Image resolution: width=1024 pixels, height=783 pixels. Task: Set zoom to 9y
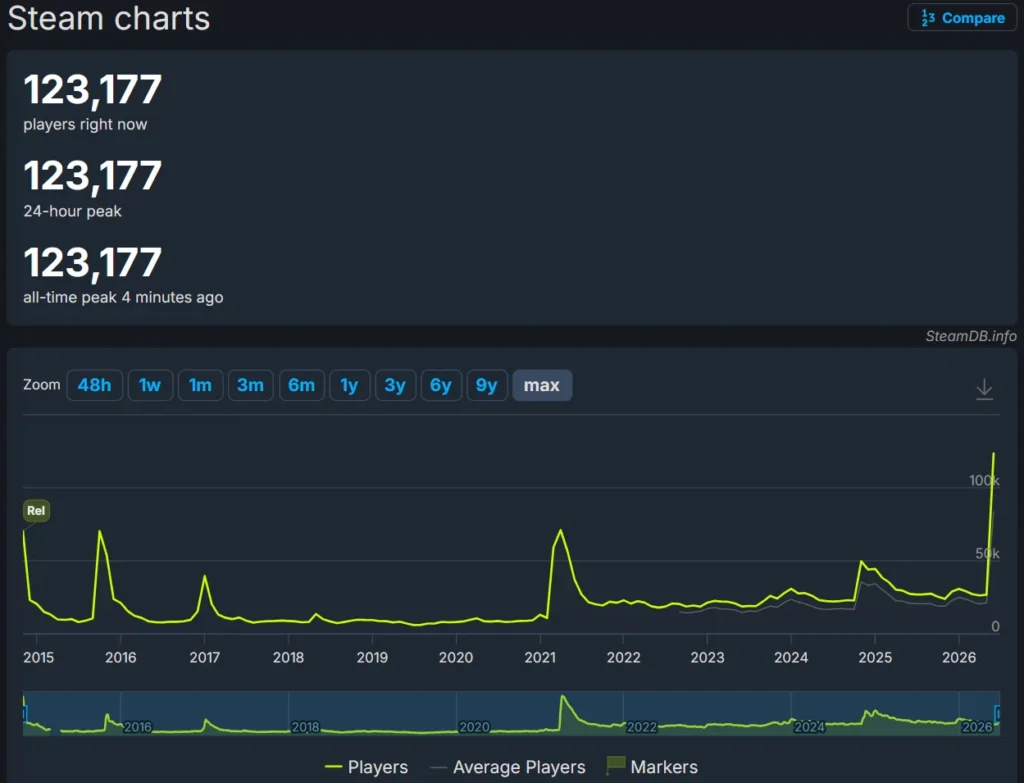487,385
